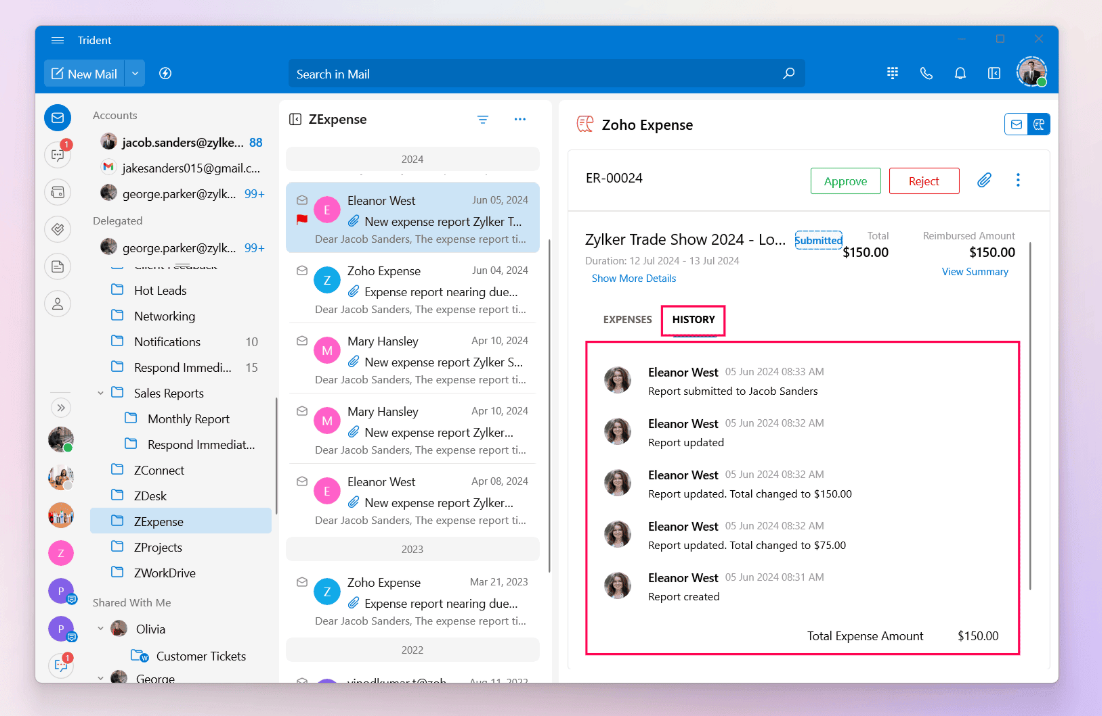The image size is (1102, 716).
Task: Collapse the Olivia shared section
Action: [101, 629]
